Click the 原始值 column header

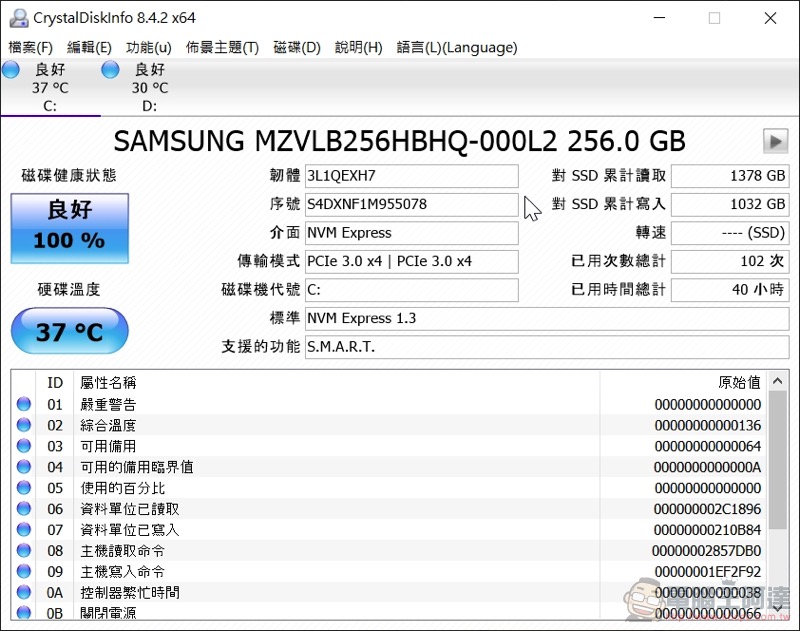tap(683, 383)
